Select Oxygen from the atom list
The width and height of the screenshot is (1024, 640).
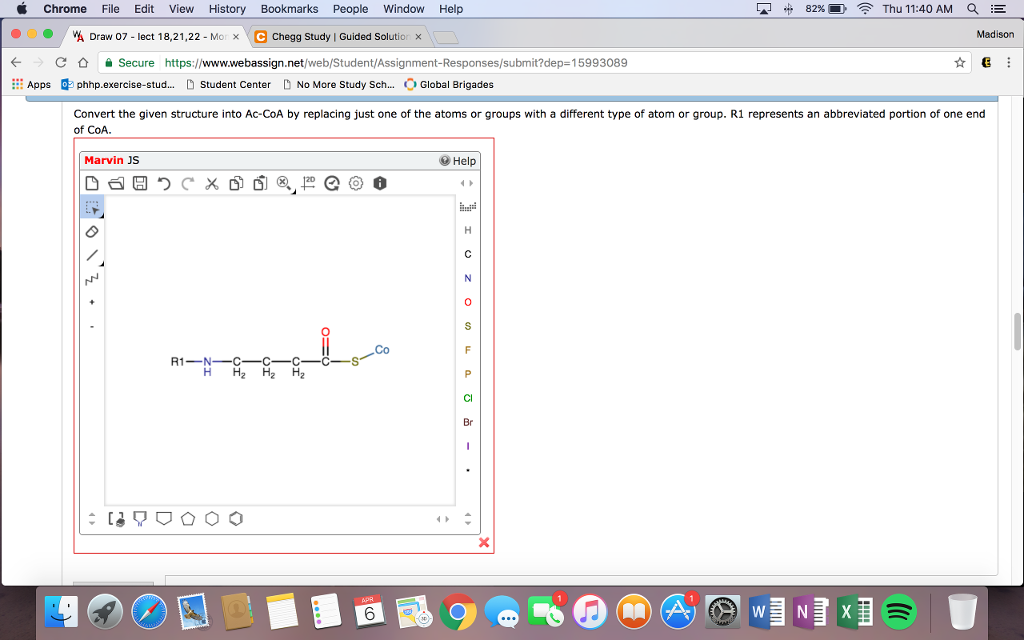tap(468, 302)
